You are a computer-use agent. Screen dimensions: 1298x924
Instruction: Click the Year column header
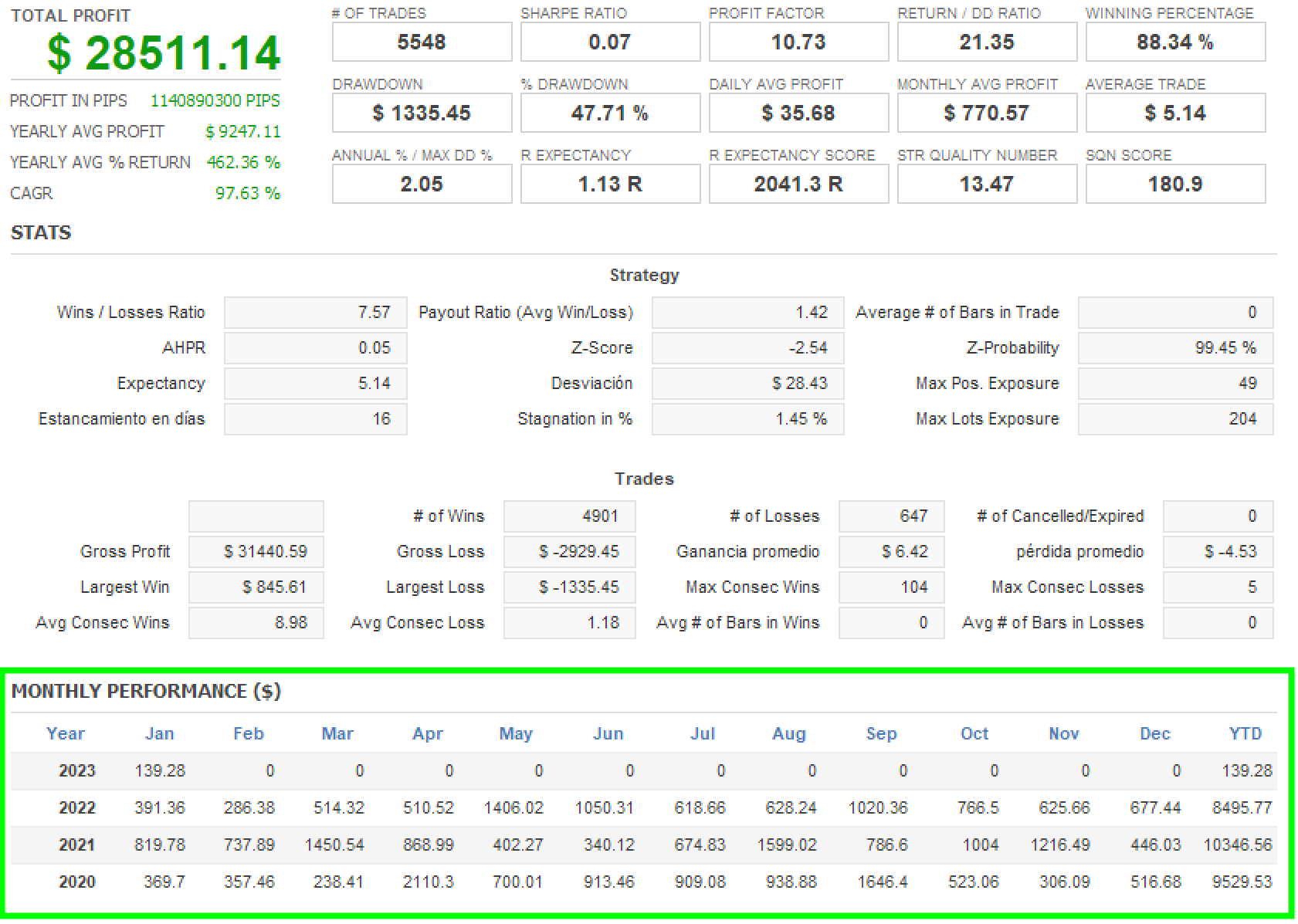click(x=66, y=734)
